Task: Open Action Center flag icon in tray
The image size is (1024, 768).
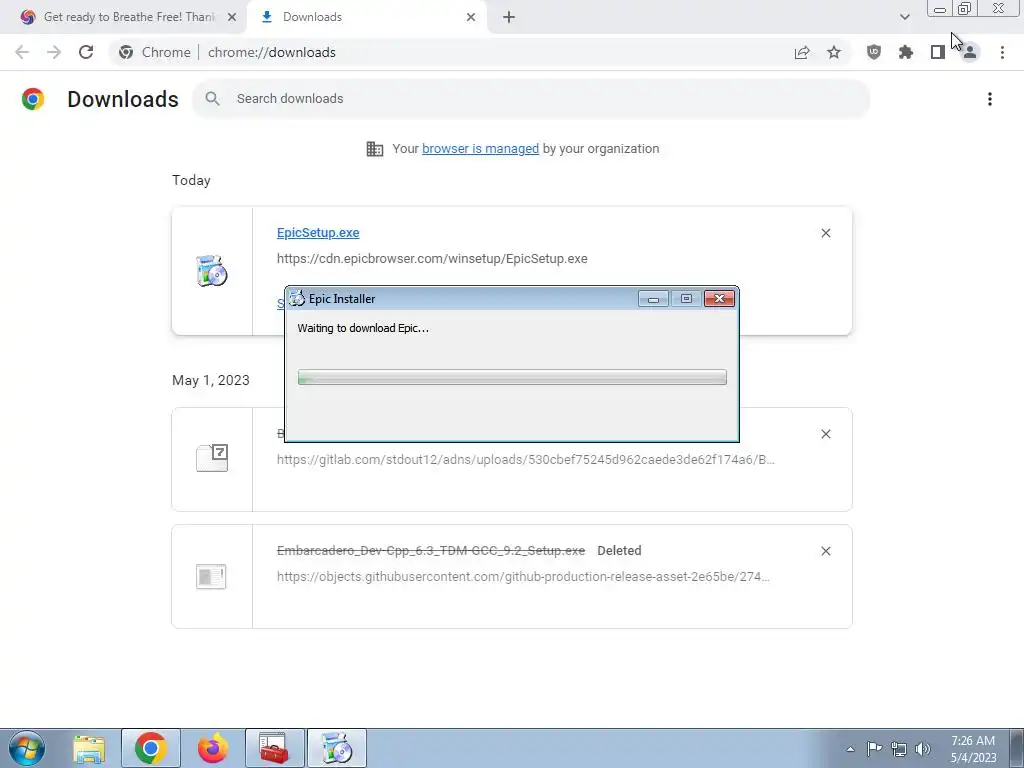Action: pos(874,749)
